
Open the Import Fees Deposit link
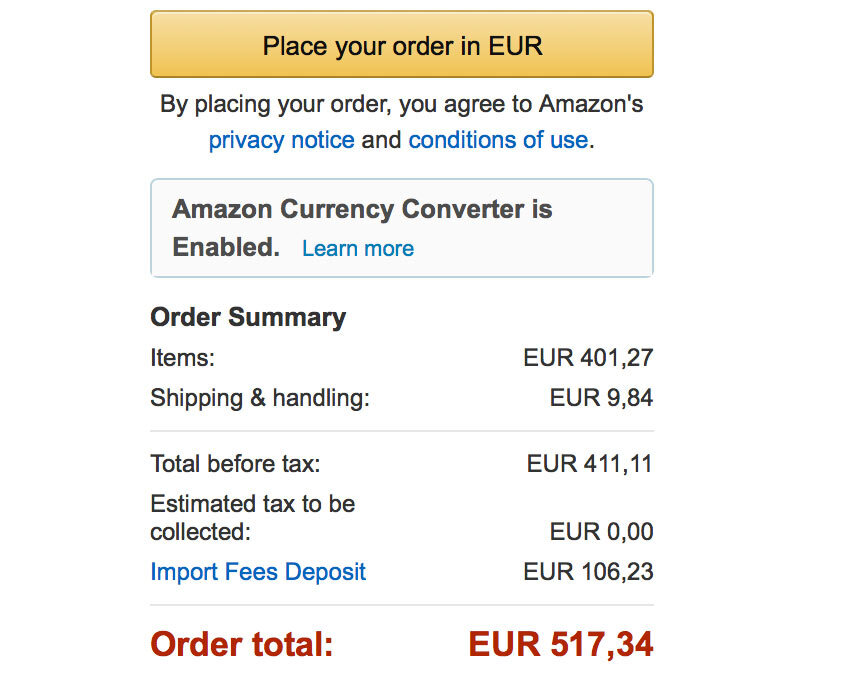258,572
